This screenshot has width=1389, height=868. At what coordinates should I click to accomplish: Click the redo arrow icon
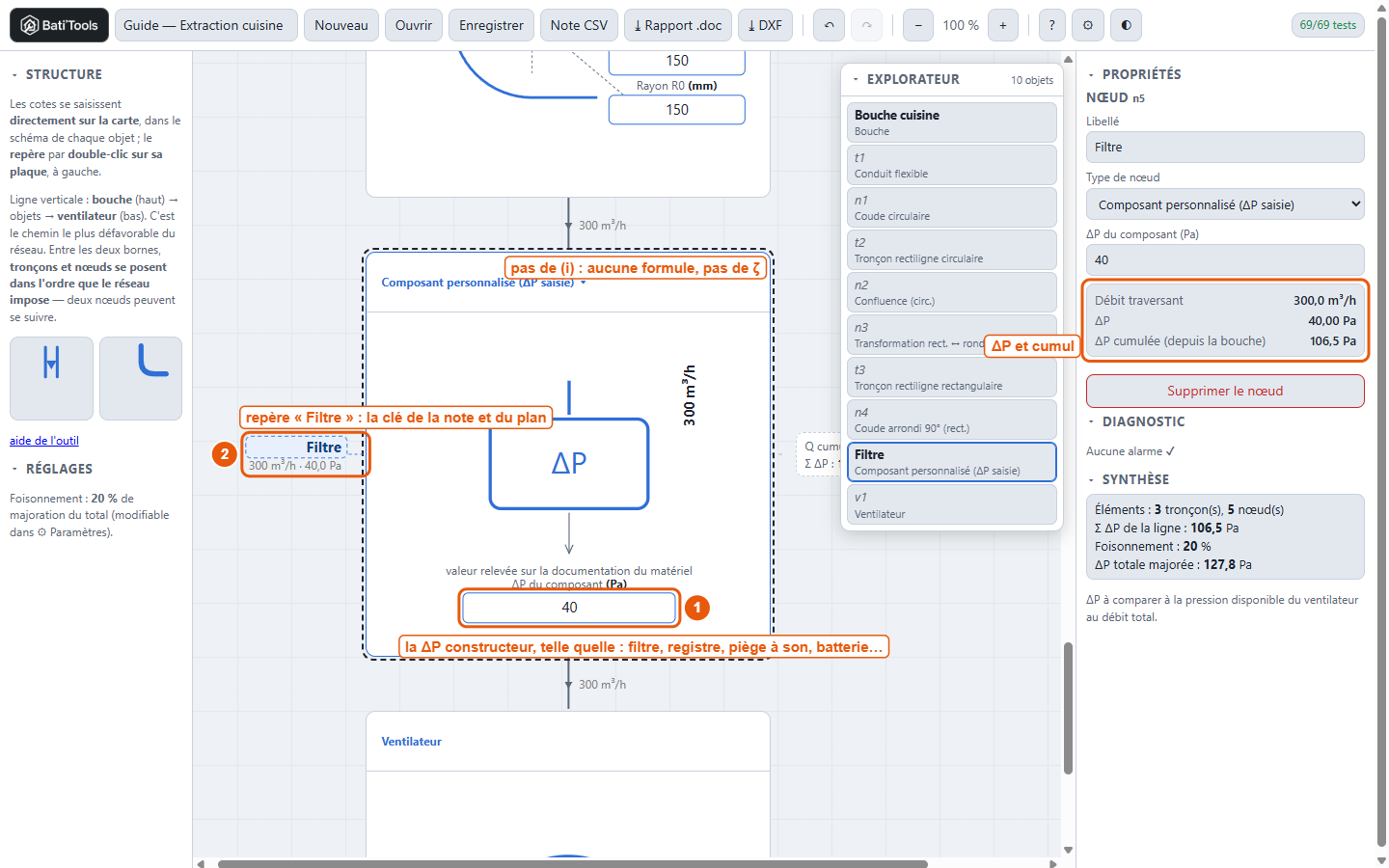(x=867, y=25)
